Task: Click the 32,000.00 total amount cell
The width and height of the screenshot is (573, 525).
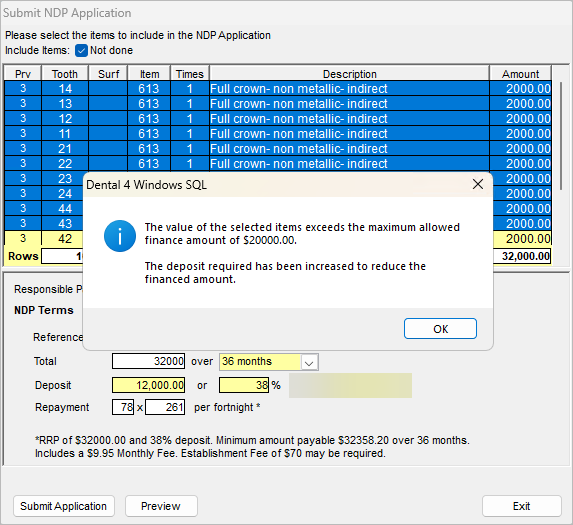Action: [522, 256]
